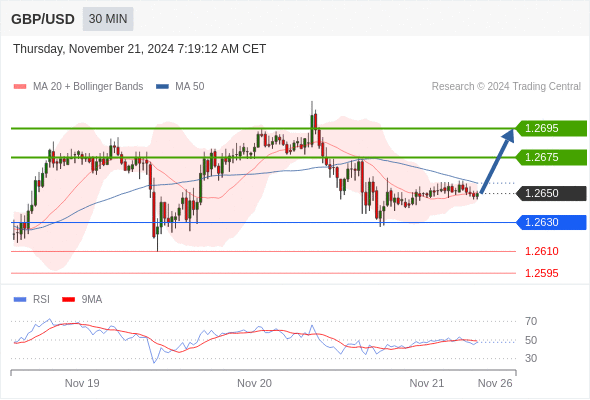Click the MA 20 + Bollinger Bands legend swatch

click(x=20, y=87)
